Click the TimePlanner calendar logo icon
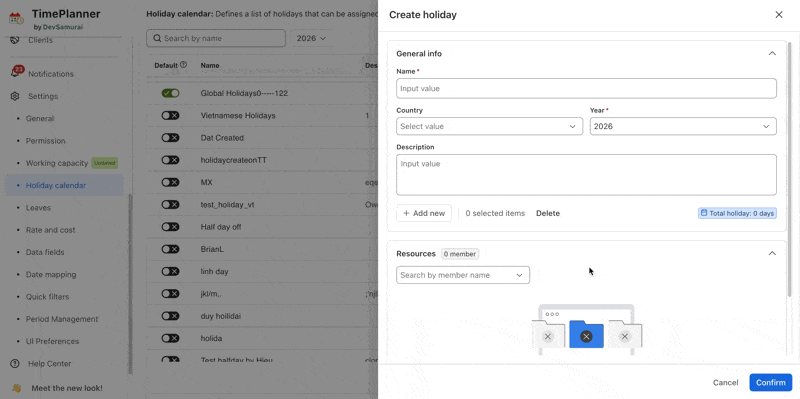 (16, 19)
